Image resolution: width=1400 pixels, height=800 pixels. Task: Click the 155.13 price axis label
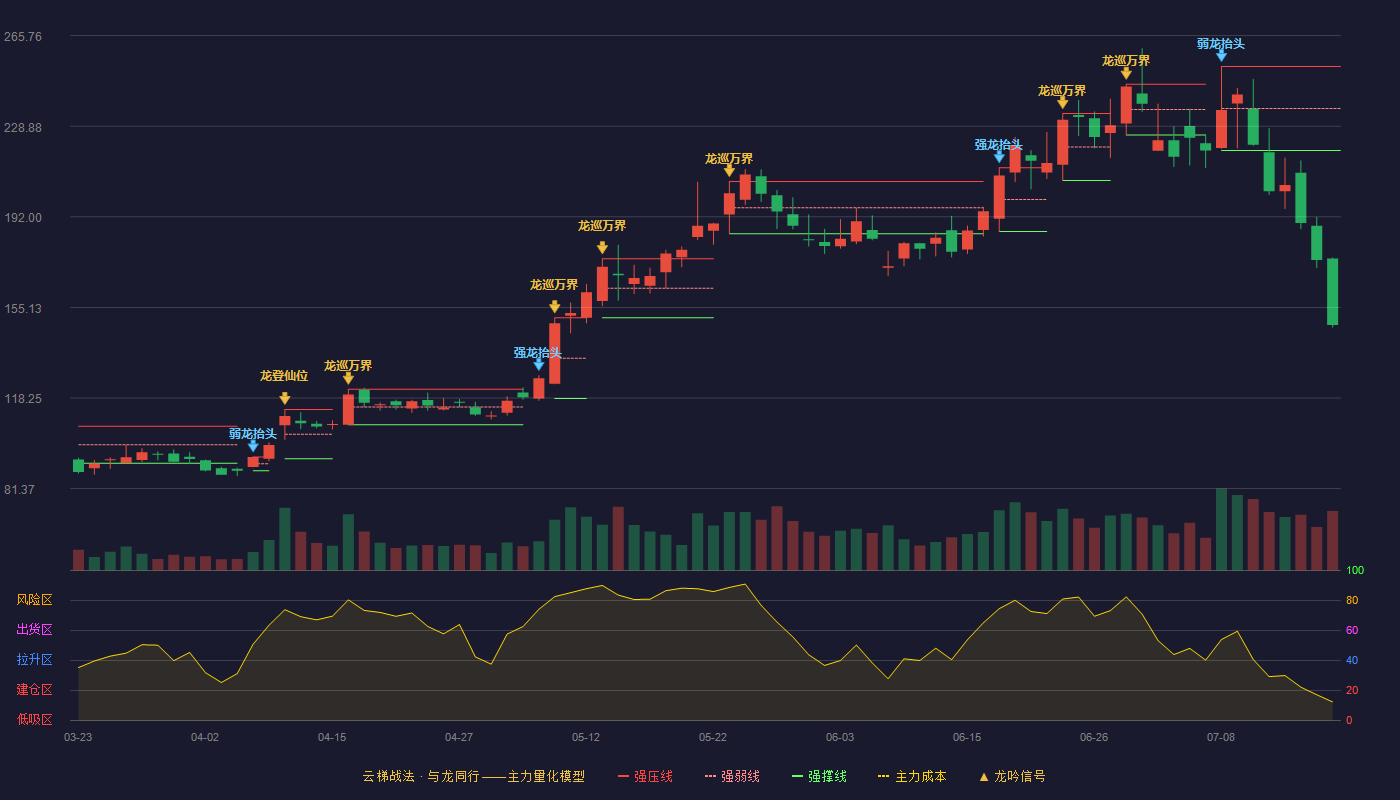pyautogui.click(x=23, y=309)
